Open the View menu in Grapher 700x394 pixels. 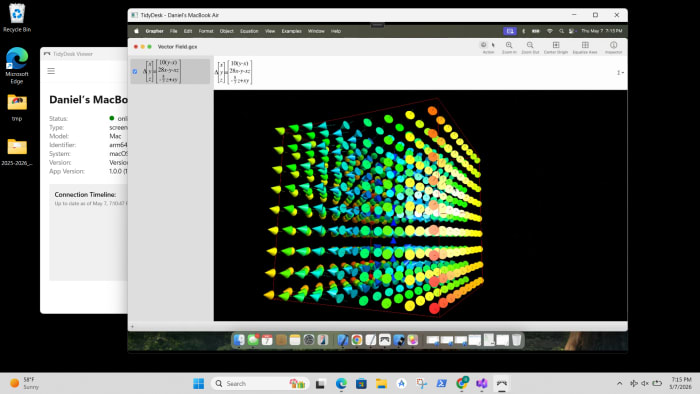point(270,31)
